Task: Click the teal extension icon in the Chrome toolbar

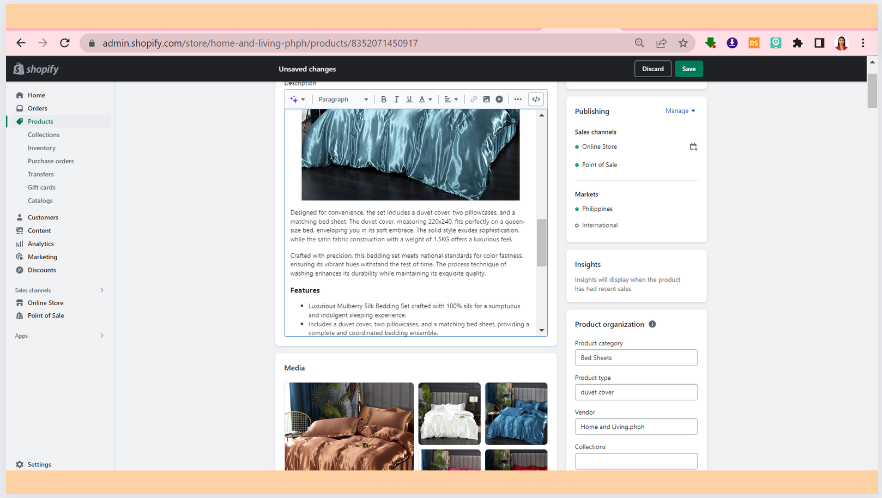Action: 776,43
